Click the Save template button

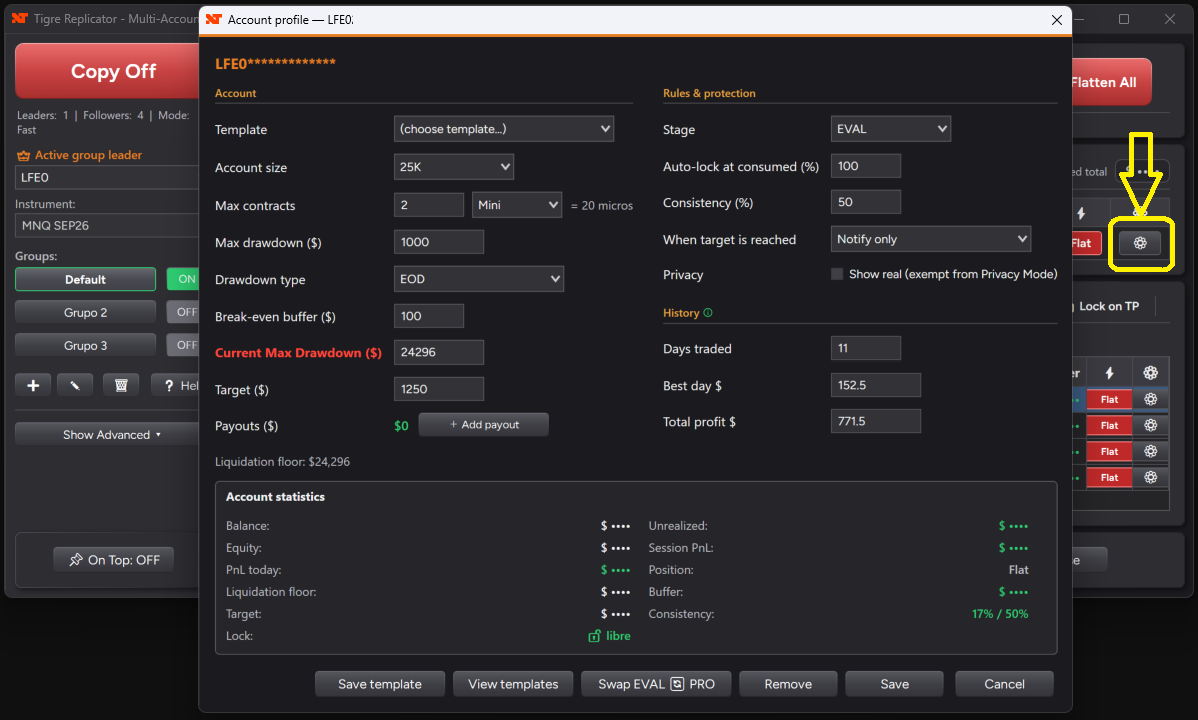point(380,684)
